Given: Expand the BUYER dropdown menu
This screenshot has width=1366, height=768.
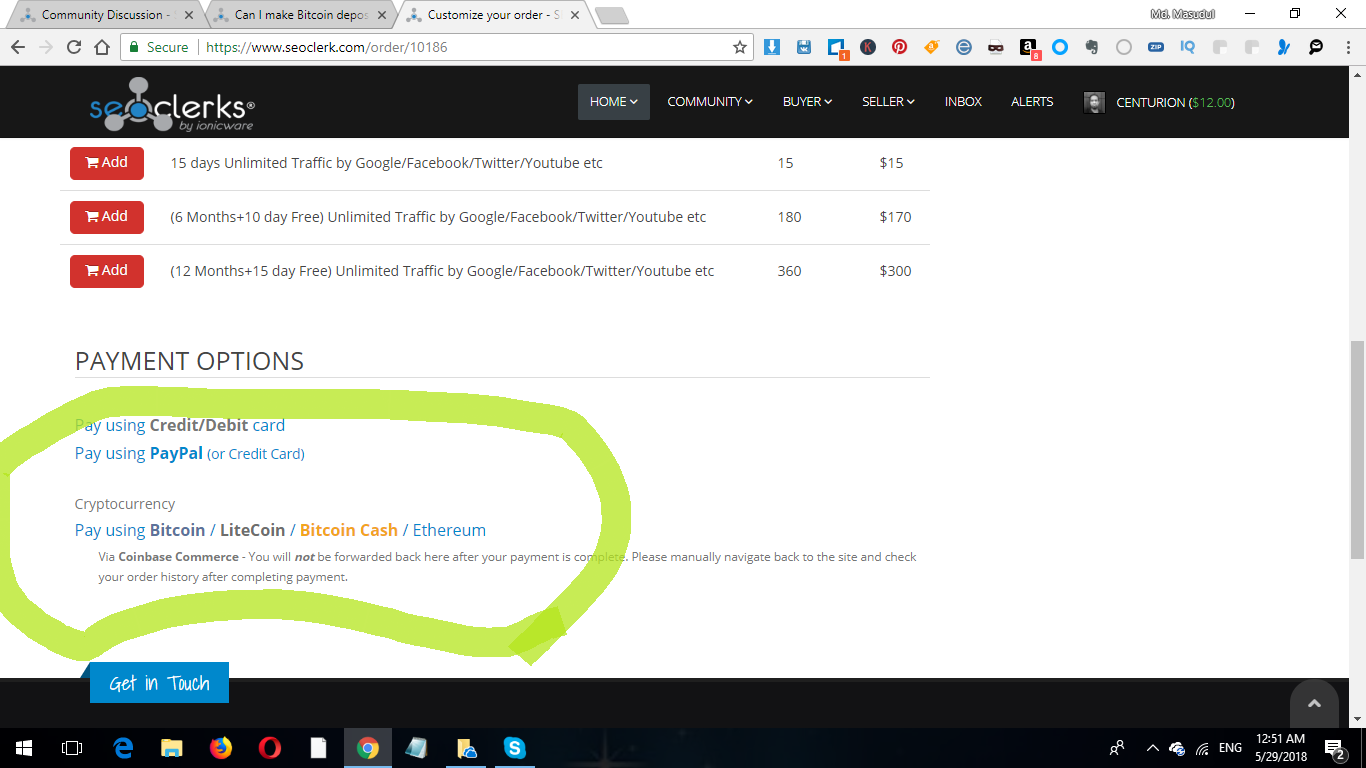Looking at the screenshot, I should point(808,102).
